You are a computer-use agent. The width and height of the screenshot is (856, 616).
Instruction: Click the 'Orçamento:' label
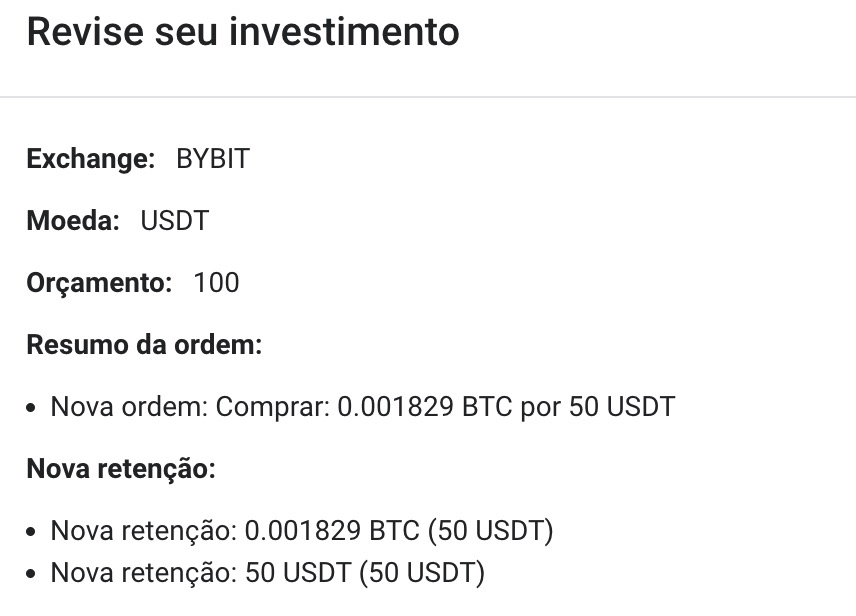click(x=99, y=283)
